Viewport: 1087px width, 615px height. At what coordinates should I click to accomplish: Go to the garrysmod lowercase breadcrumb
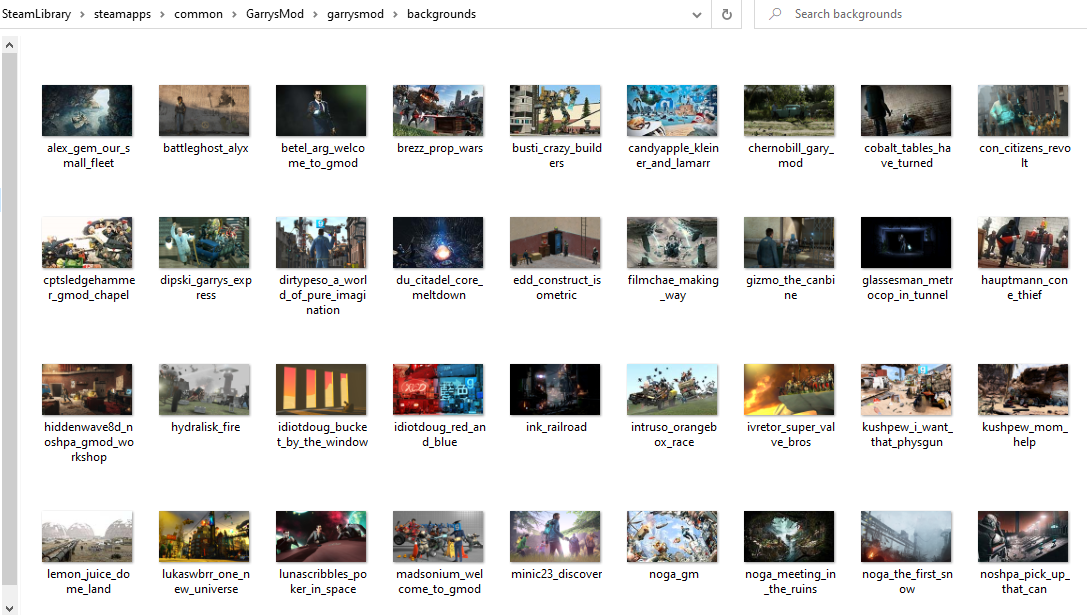pos(355,14)
